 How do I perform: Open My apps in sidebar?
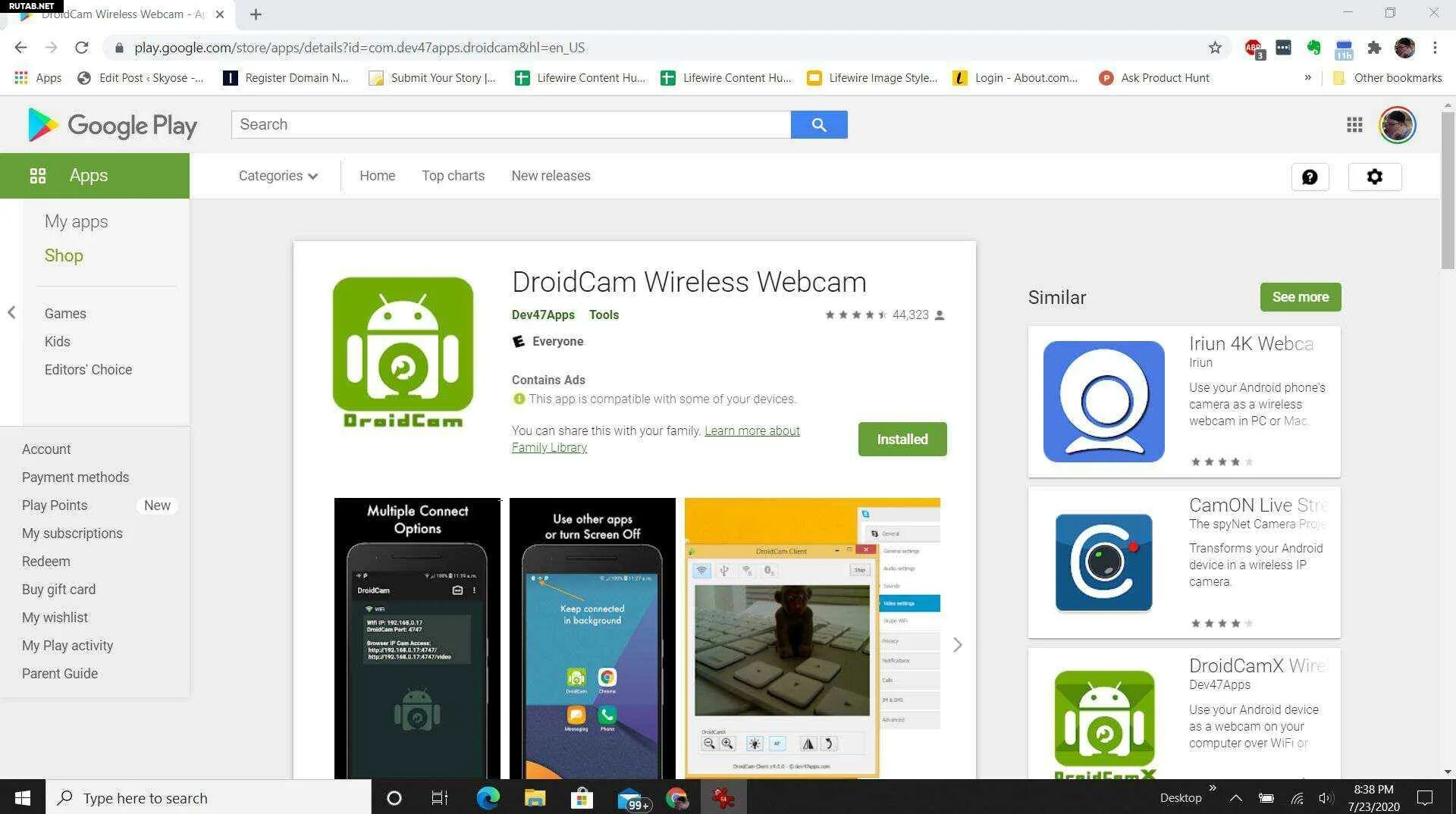[76, 221]
